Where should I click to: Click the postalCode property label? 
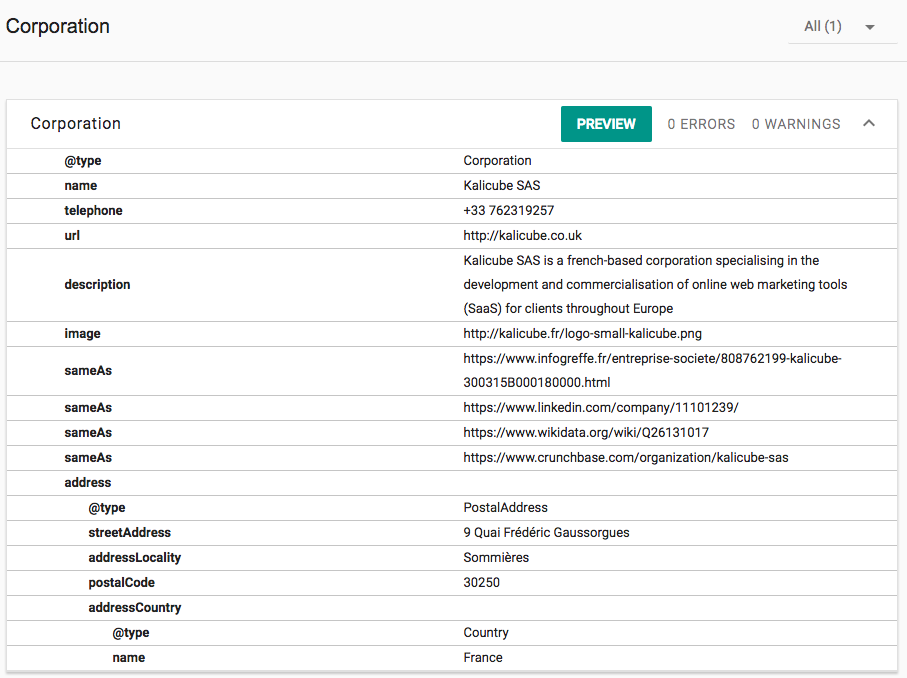[x=121, y=582]
